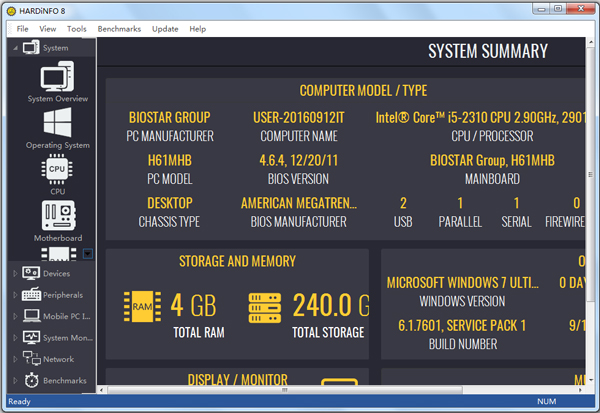The image size is (600, 413).
Task: Click the Update menu item
Action: (165, 29)
